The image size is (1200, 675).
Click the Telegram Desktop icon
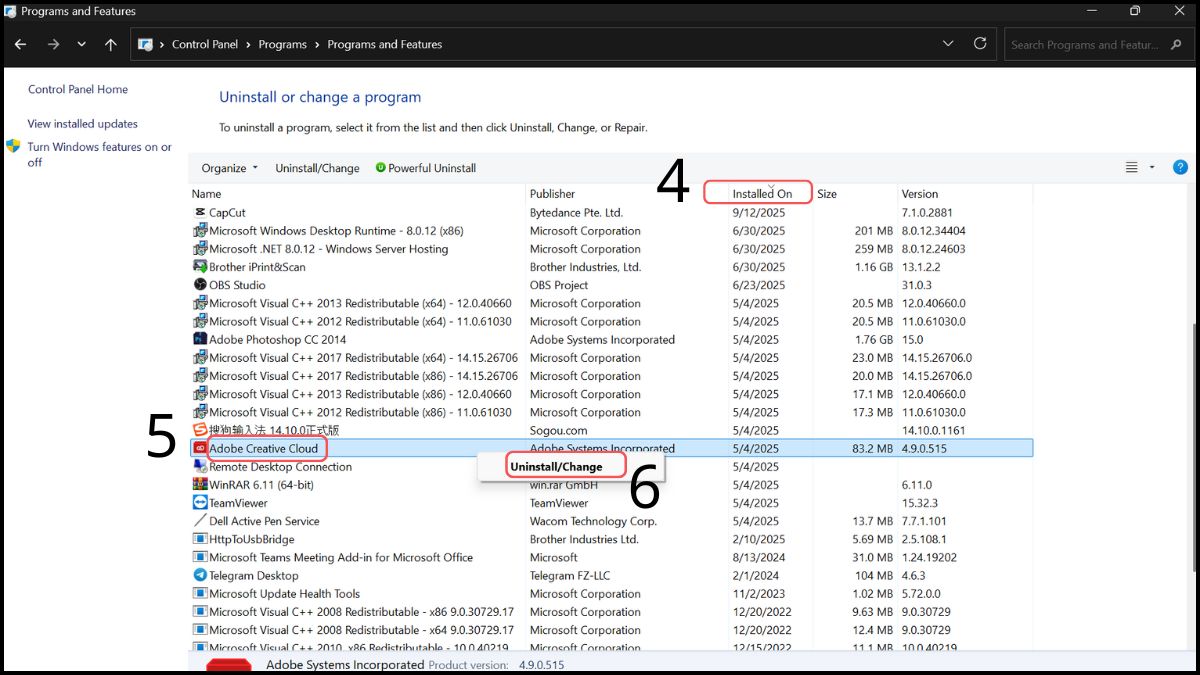tap(199, 576)
